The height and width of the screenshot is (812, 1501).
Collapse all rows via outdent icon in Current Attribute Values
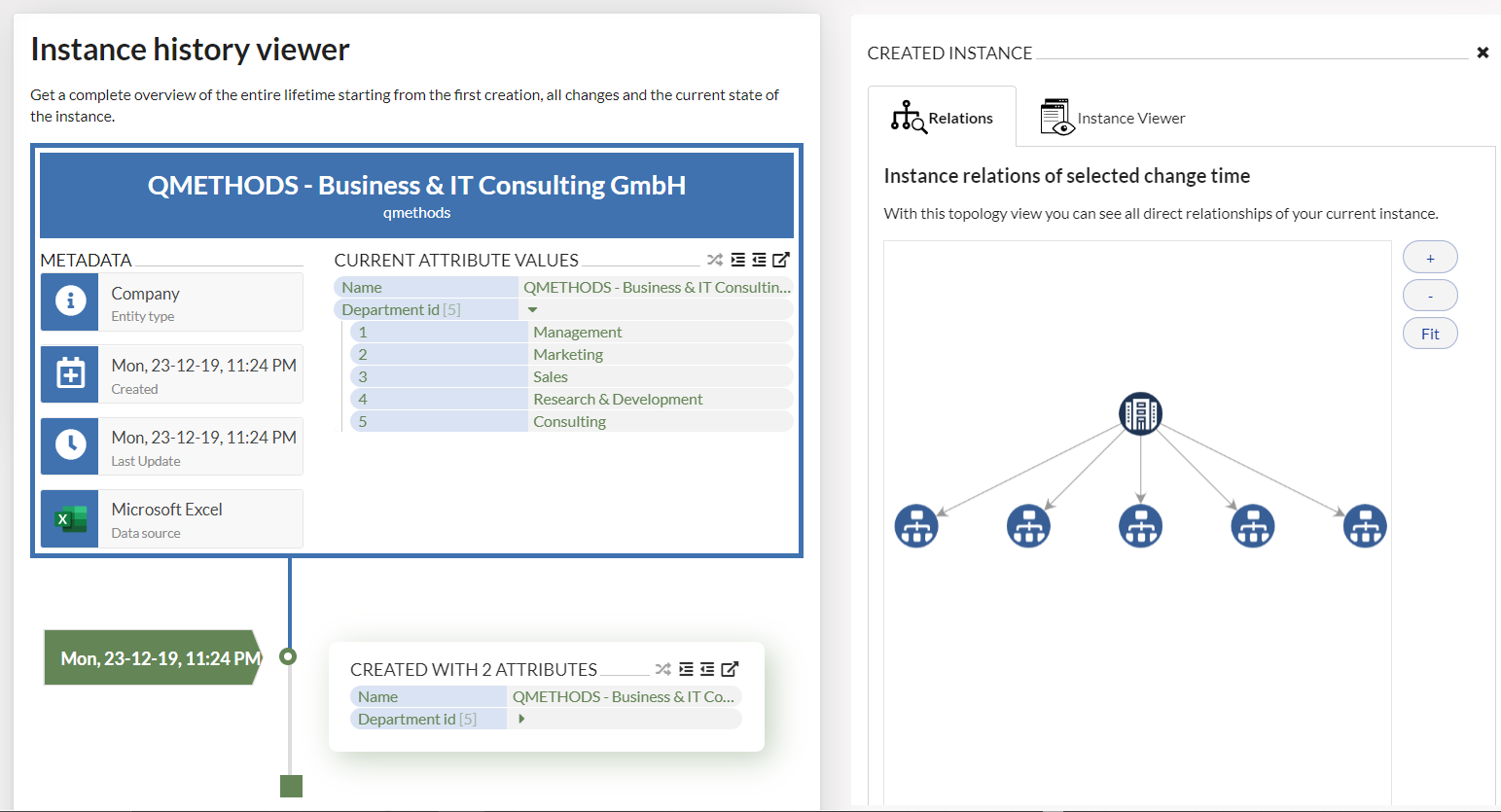[759, 260]
